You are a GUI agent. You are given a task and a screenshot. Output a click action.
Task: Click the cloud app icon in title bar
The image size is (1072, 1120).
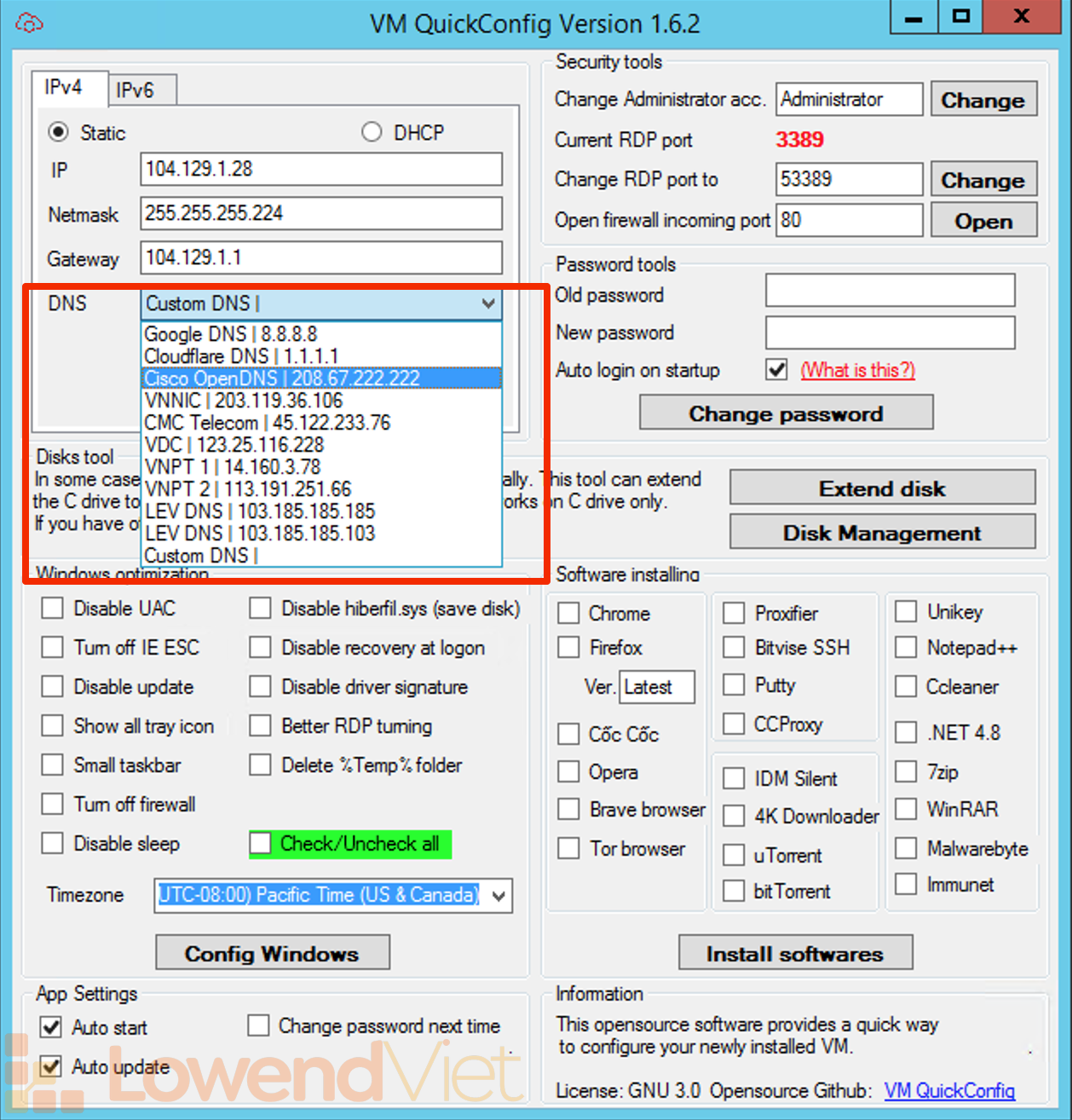click(x=29, y=23)
